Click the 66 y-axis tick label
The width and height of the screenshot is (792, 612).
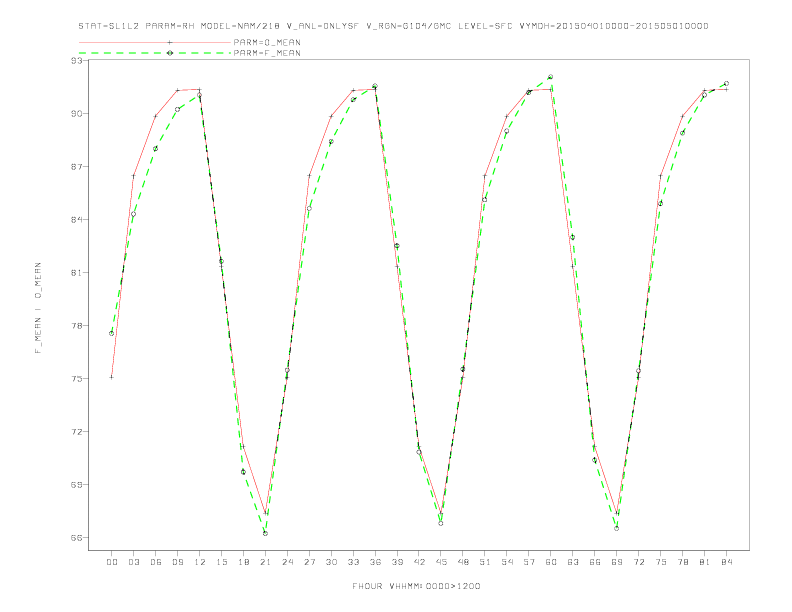coord(77,538)
